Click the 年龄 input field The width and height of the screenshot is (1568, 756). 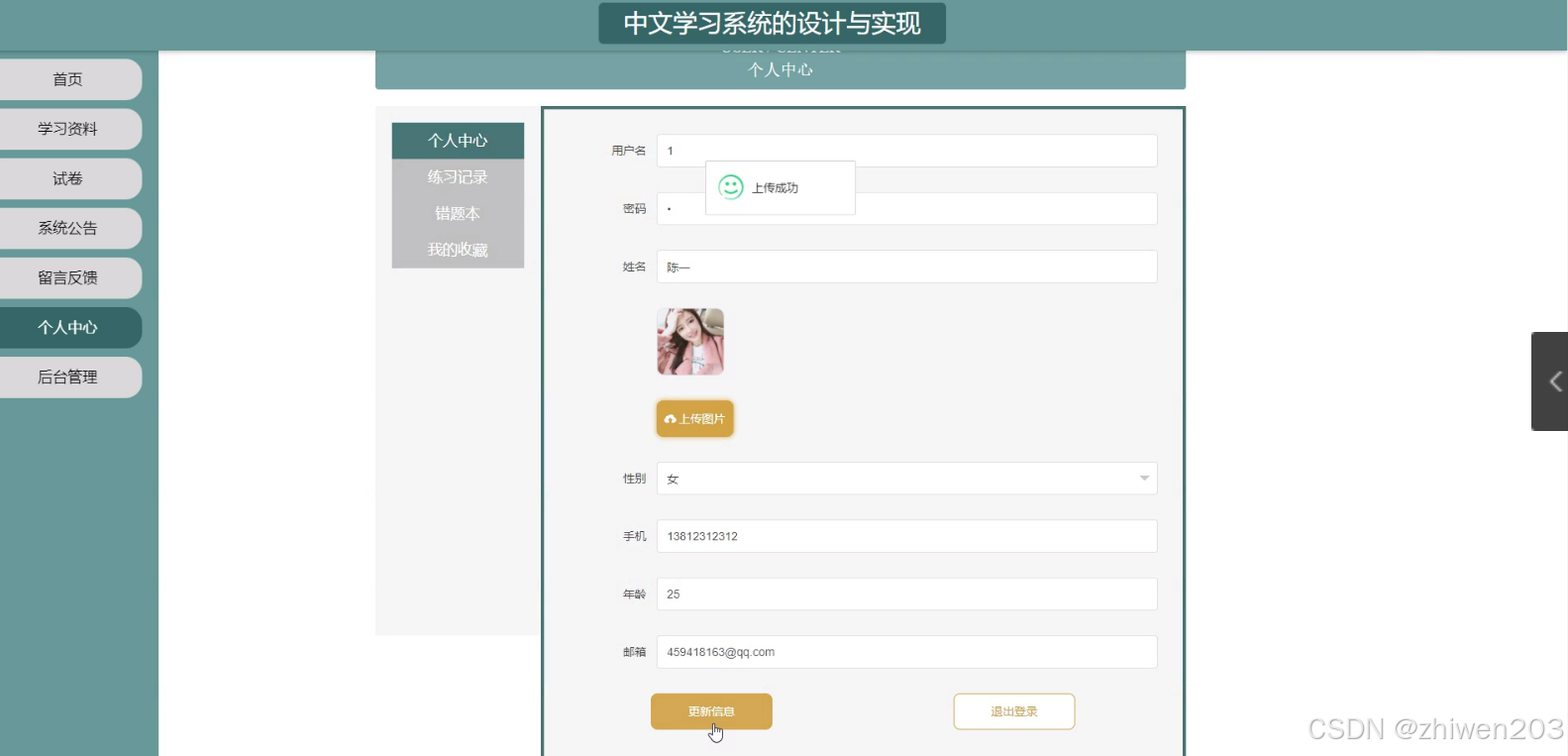pyautogui.click(x=906, y=594)
